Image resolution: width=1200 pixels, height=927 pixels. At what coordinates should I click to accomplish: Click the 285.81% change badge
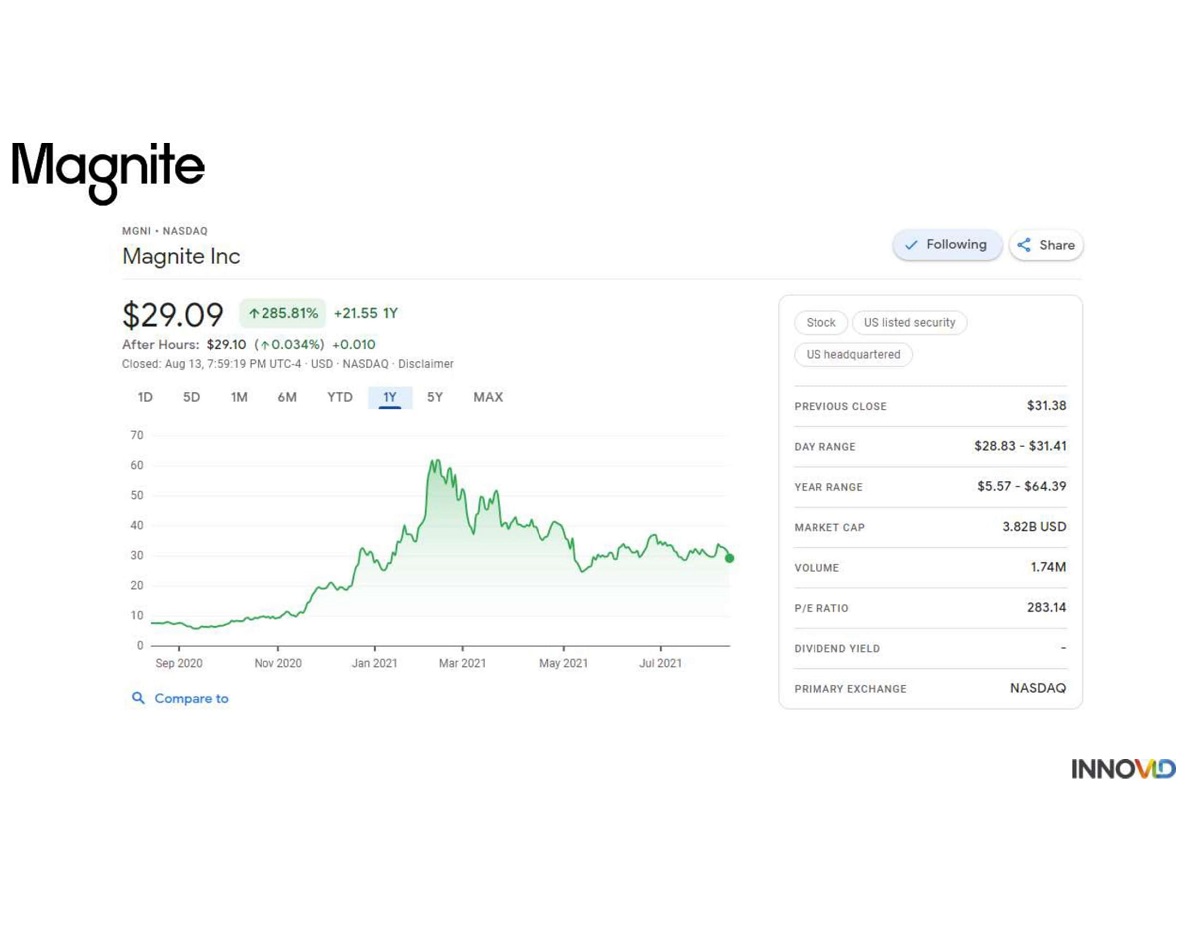(283, 313)
